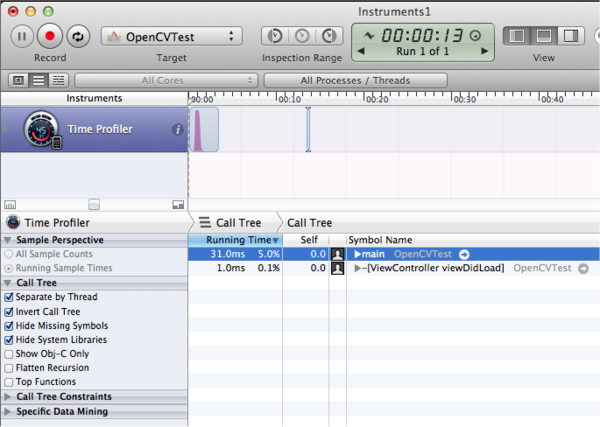Select the second Call Tree breadcrumb
600x427 pixels.
[x=310, y=223]
